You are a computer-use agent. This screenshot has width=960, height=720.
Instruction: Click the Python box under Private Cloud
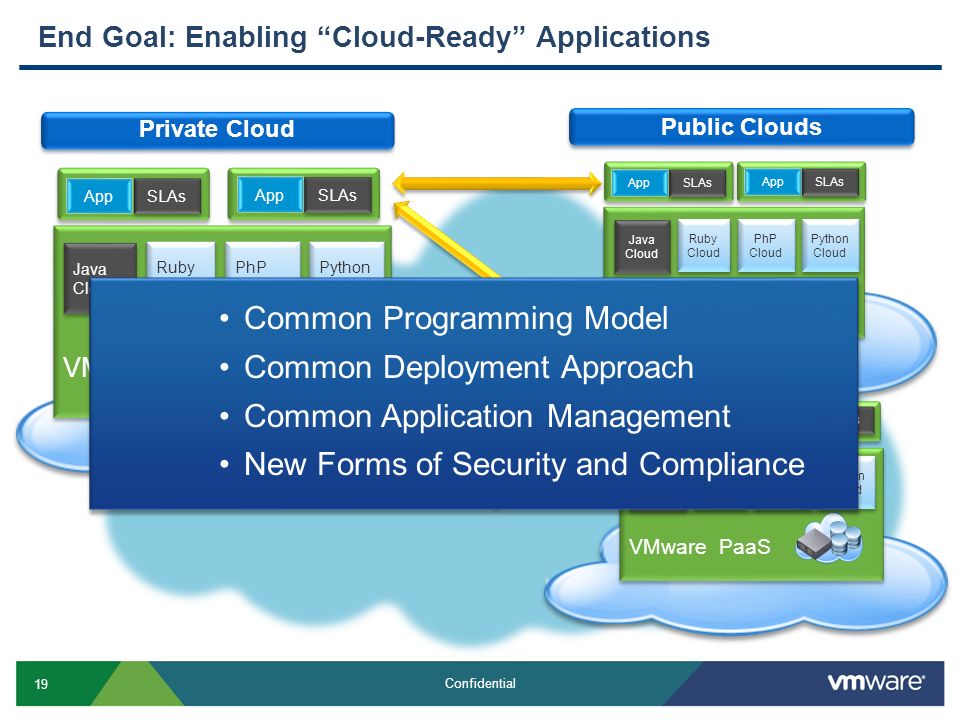pyautogui.click(x=346, y=261)
